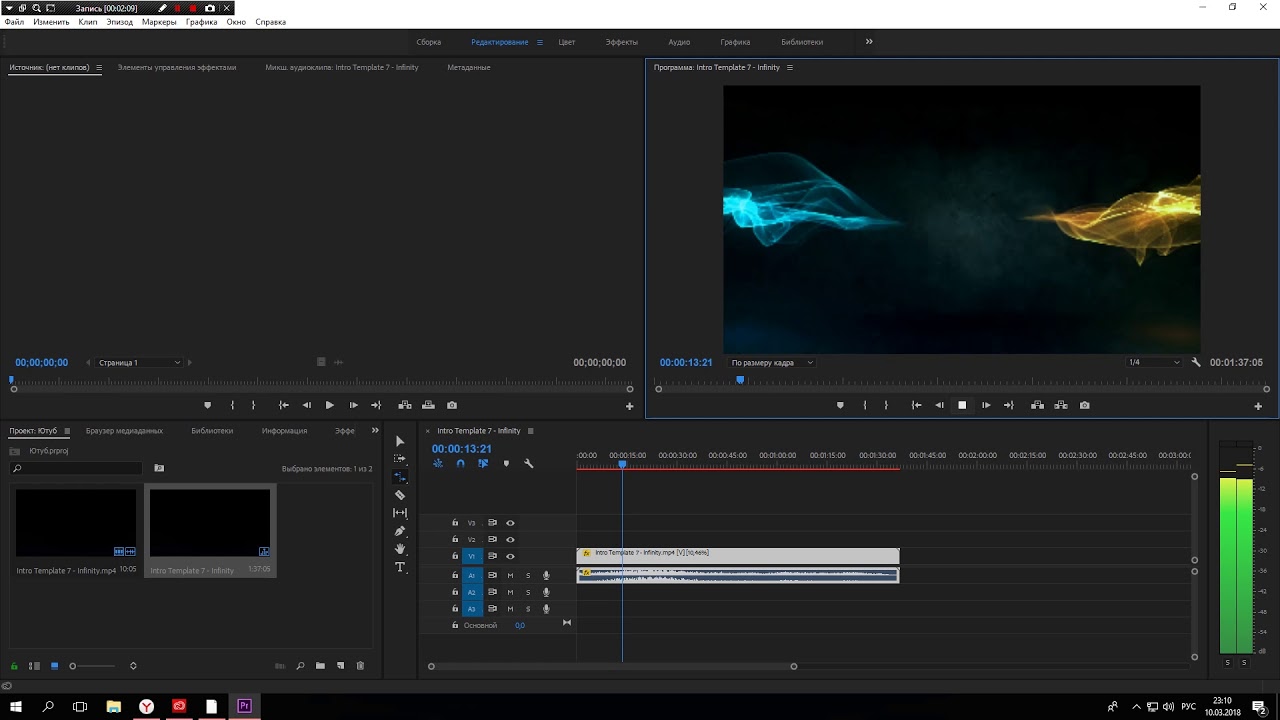Open timeline display settings wrench icon

(529, 463)
